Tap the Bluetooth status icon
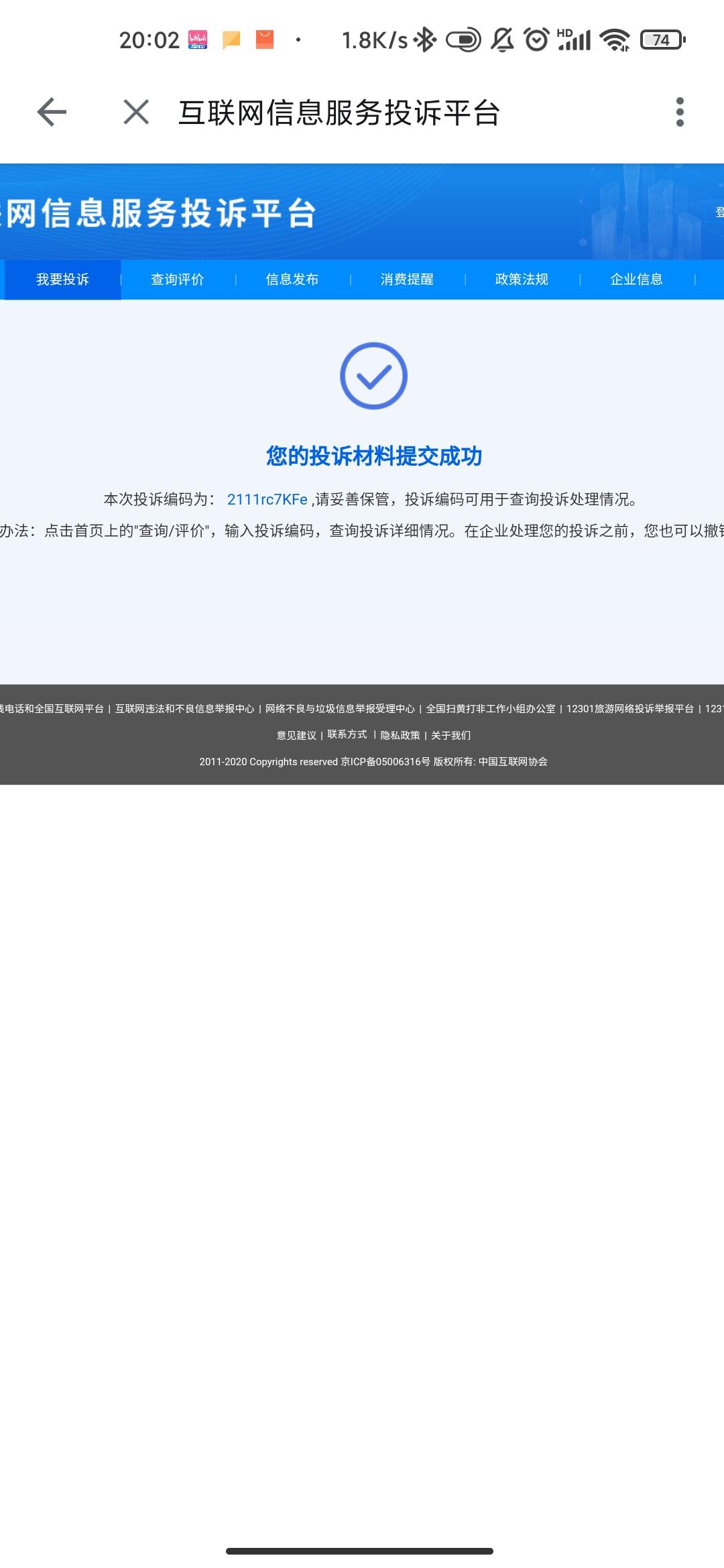Screen dimensions: 724x1568 425,40
